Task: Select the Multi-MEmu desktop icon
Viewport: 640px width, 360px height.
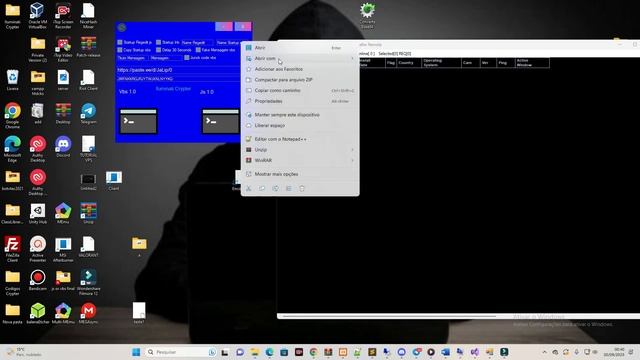Action: point(63,313)
